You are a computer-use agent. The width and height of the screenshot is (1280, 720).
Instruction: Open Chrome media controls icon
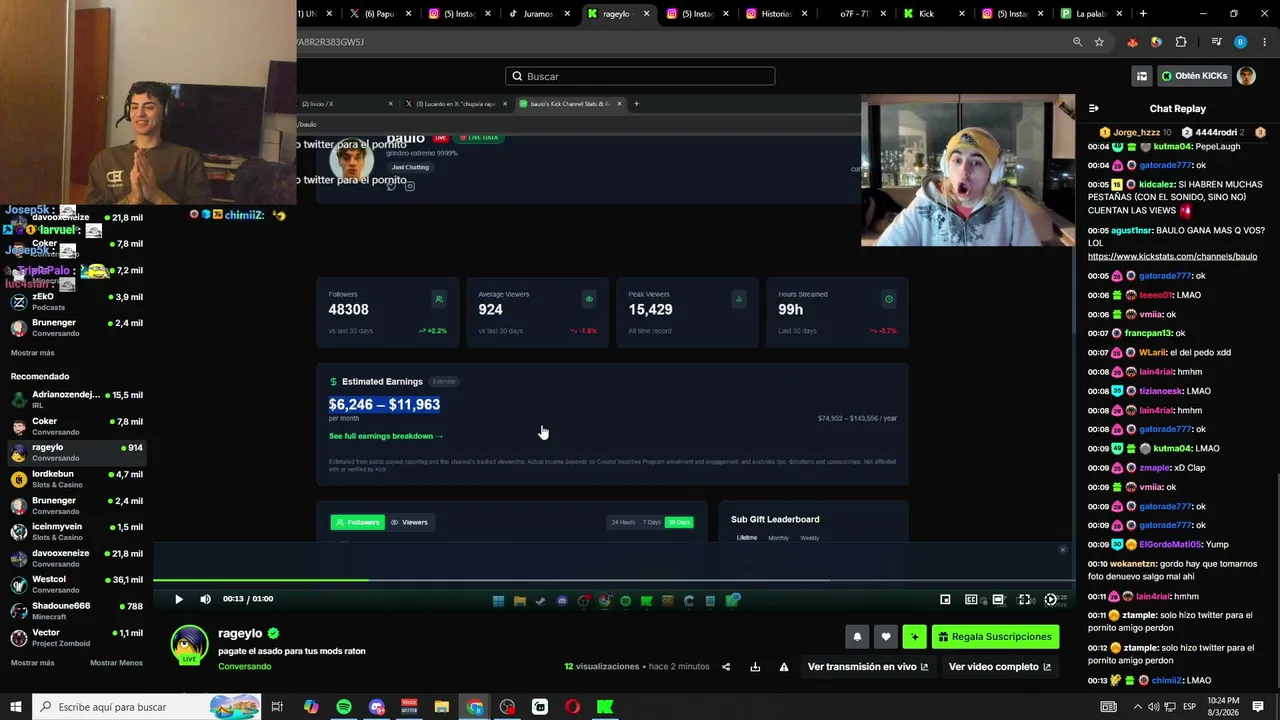(1216, 42)
